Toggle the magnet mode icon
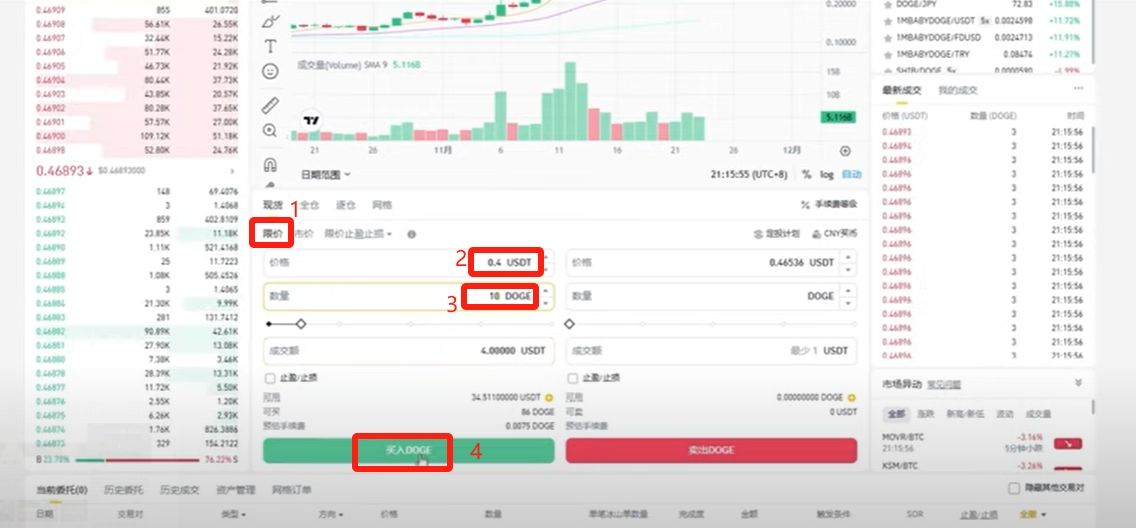The height and width of the screenshot is (528, 1136). pyautogui.click(x=270, y=164)
